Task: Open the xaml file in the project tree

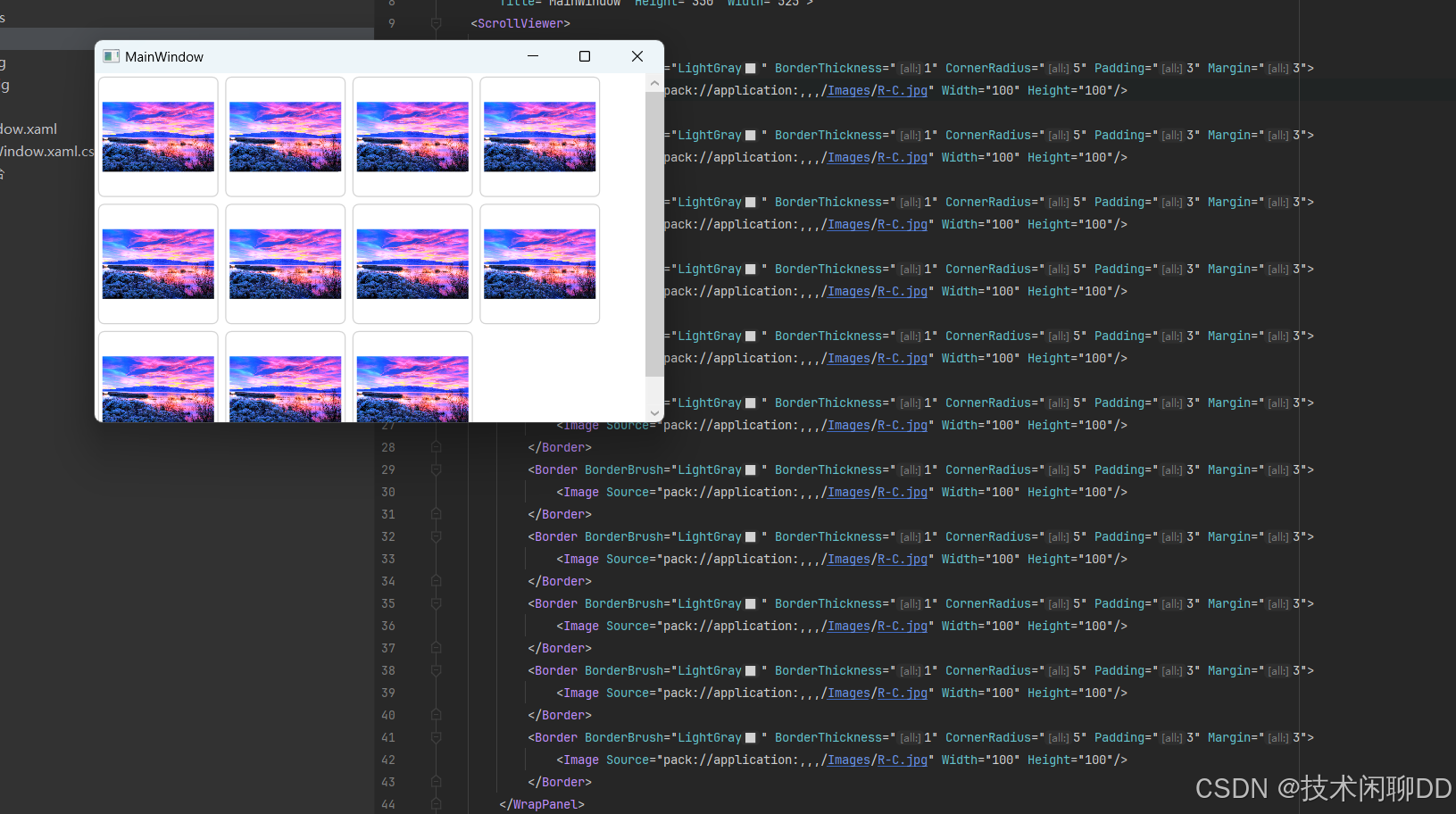Action: coord(29,129)
